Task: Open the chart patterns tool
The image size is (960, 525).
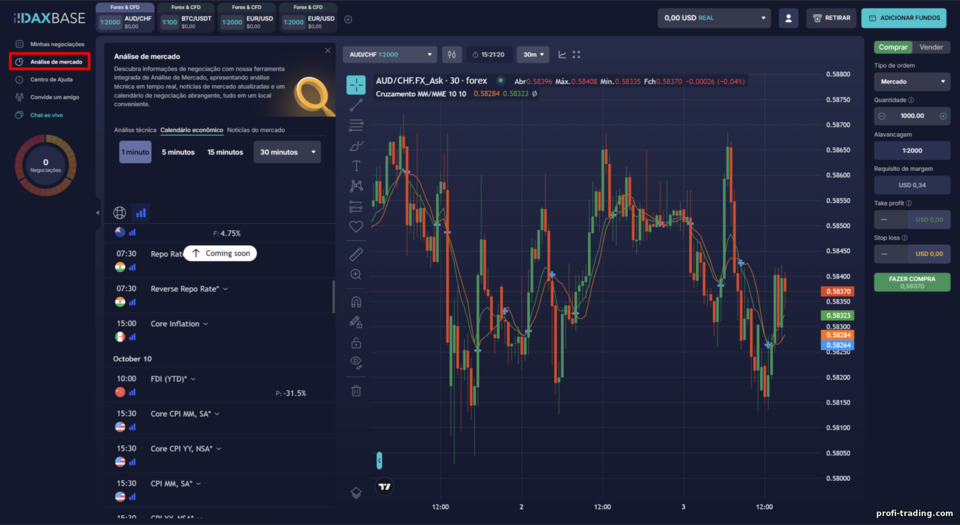Action: coord(356,185)
